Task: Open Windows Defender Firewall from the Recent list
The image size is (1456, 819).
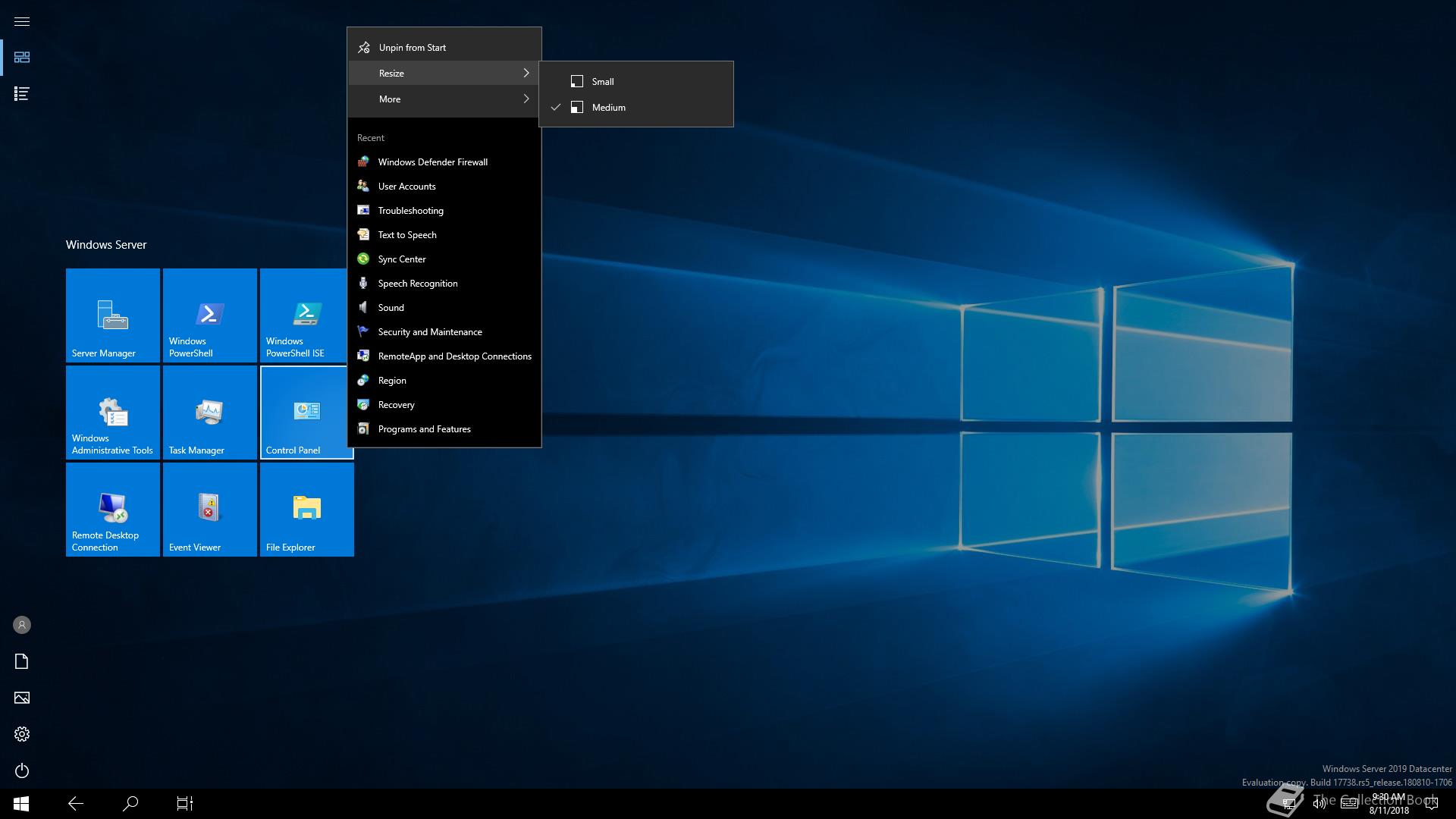Action: [x=432, y=162]
